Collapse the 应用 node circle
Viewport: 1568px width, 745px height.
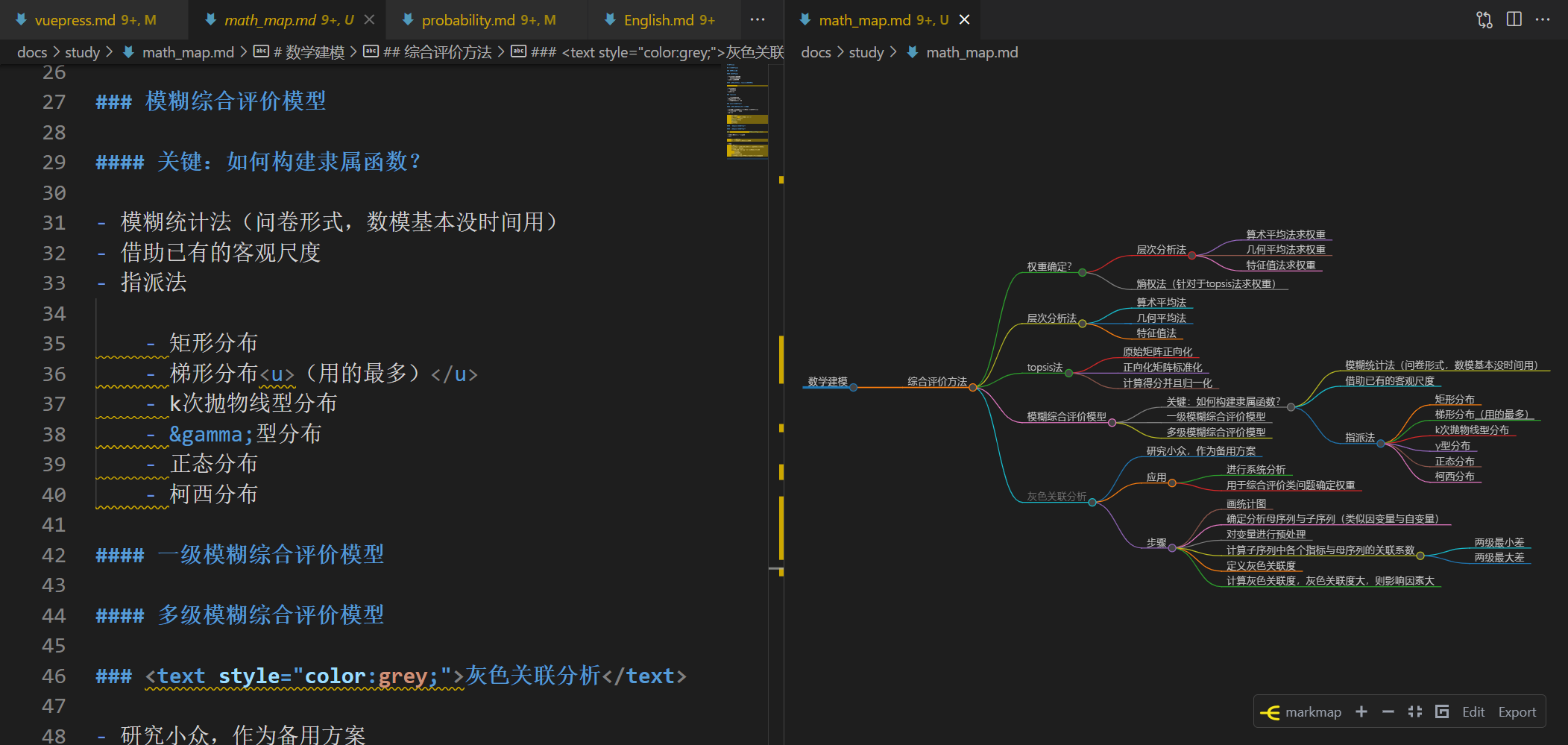[1172, 483]
